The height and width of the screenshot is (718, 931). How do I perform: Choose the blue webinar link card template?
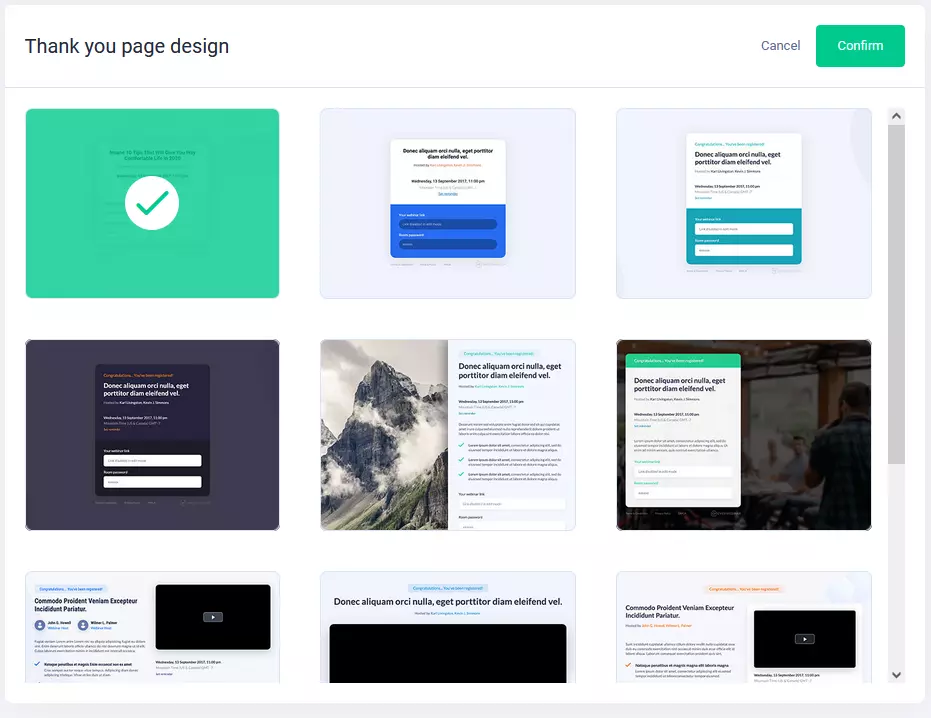448,203
